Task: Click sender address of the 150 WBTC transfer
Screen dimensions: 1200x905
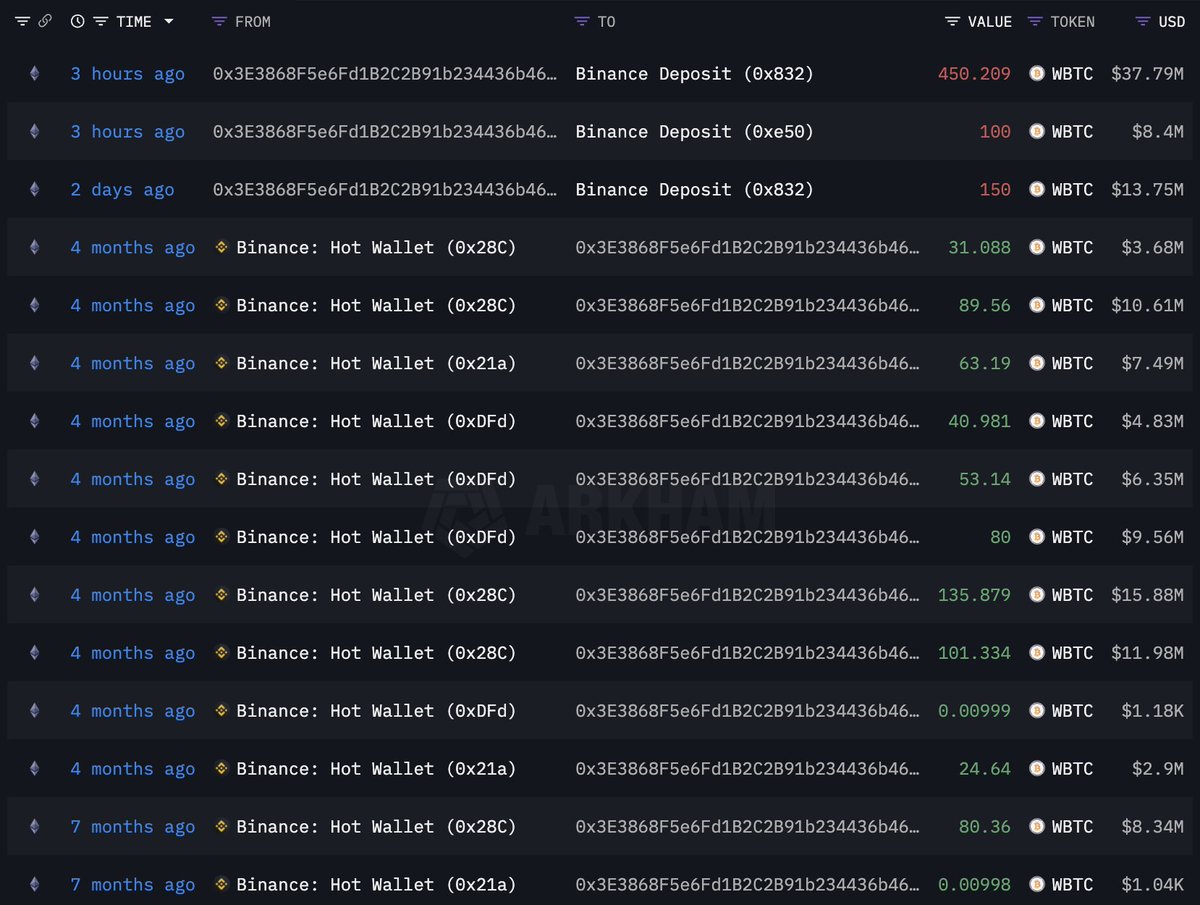Action: click(385, 189)
